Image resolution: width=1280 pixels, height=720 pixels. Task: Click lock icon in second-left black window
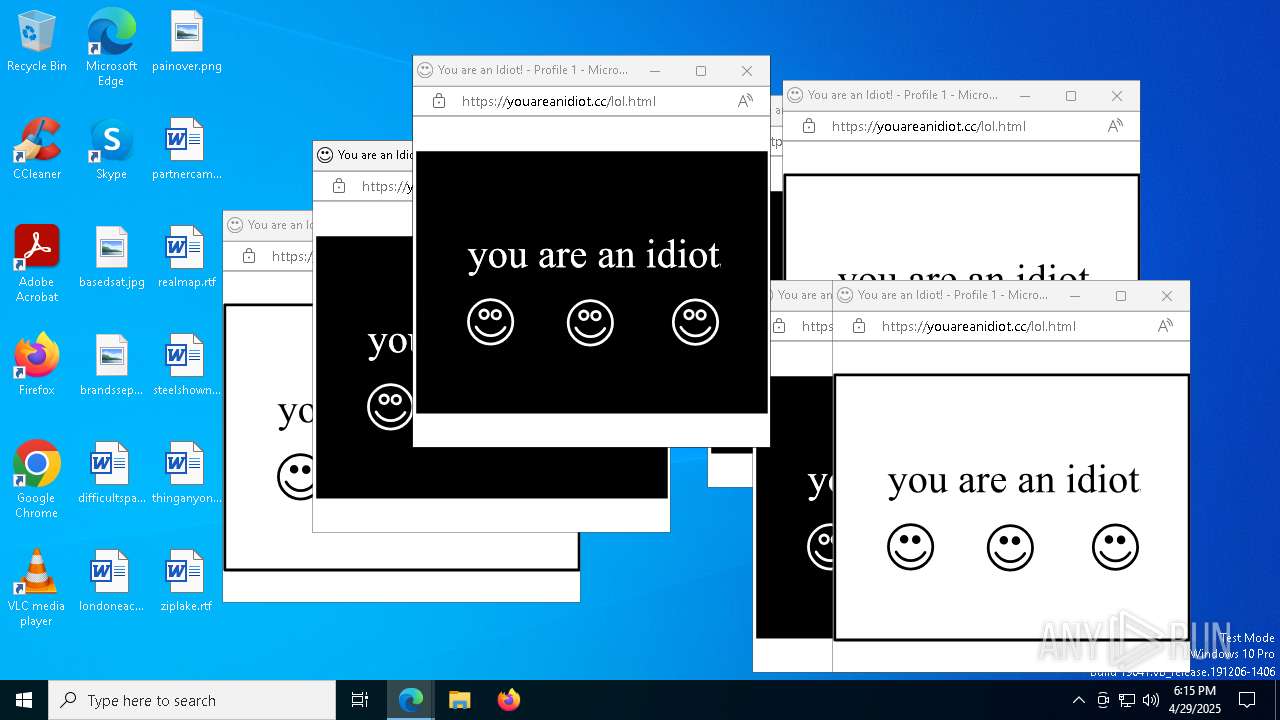[338, 186]
